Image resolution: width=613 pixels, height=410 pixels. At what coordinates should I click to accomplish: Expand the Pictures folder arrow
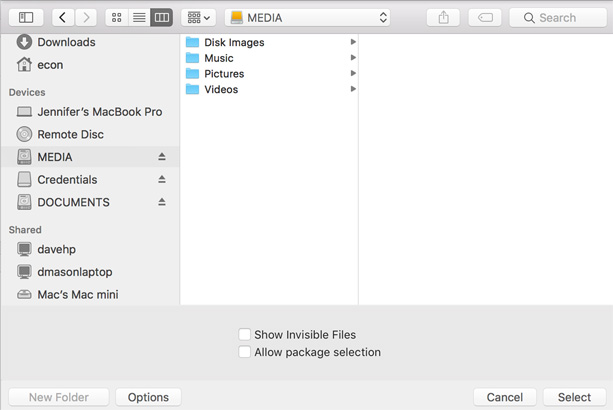click(x=353, y=73)
